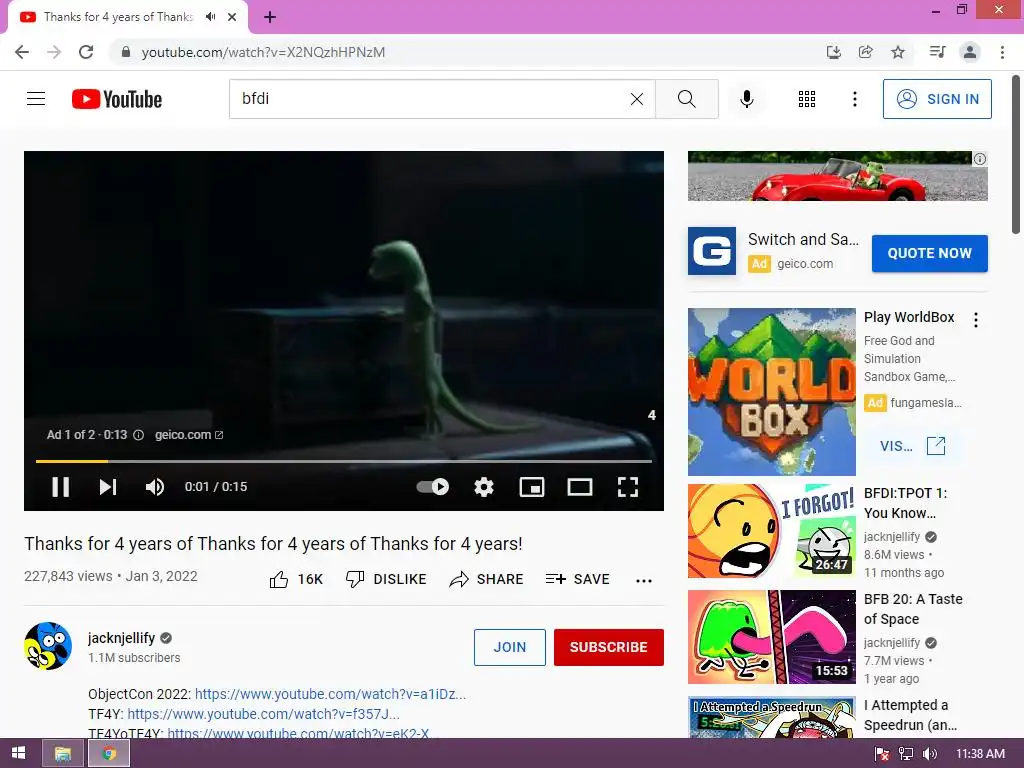Viewport: 1024px width, 768px height.
Task: View site information lock icon
Action: [x=125, y=52]
